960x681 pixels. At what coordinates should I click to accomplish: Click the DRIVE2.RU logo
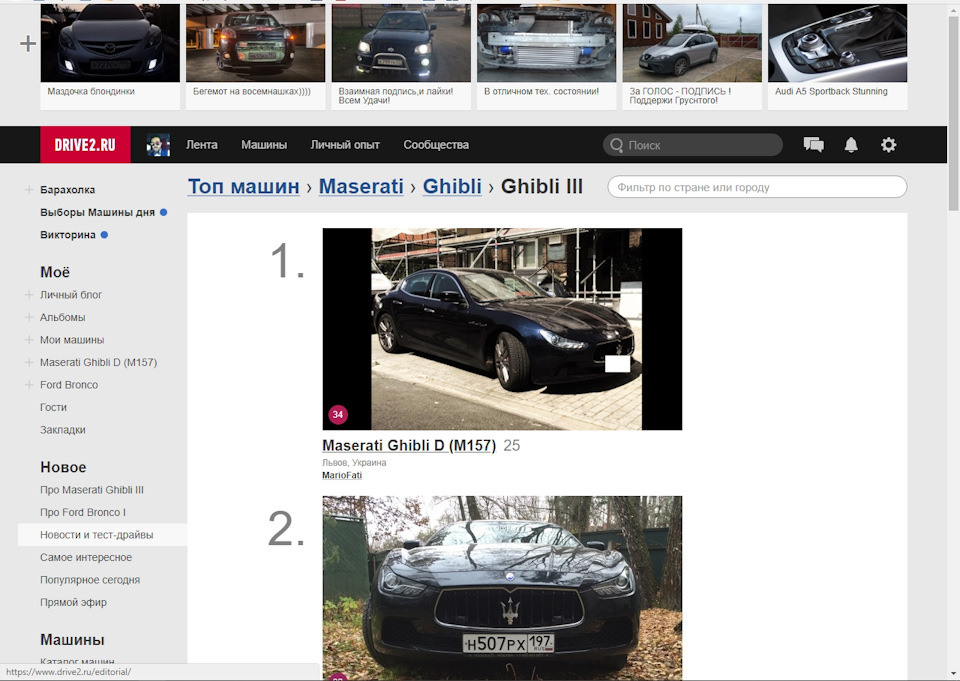[x=85, y=145]
